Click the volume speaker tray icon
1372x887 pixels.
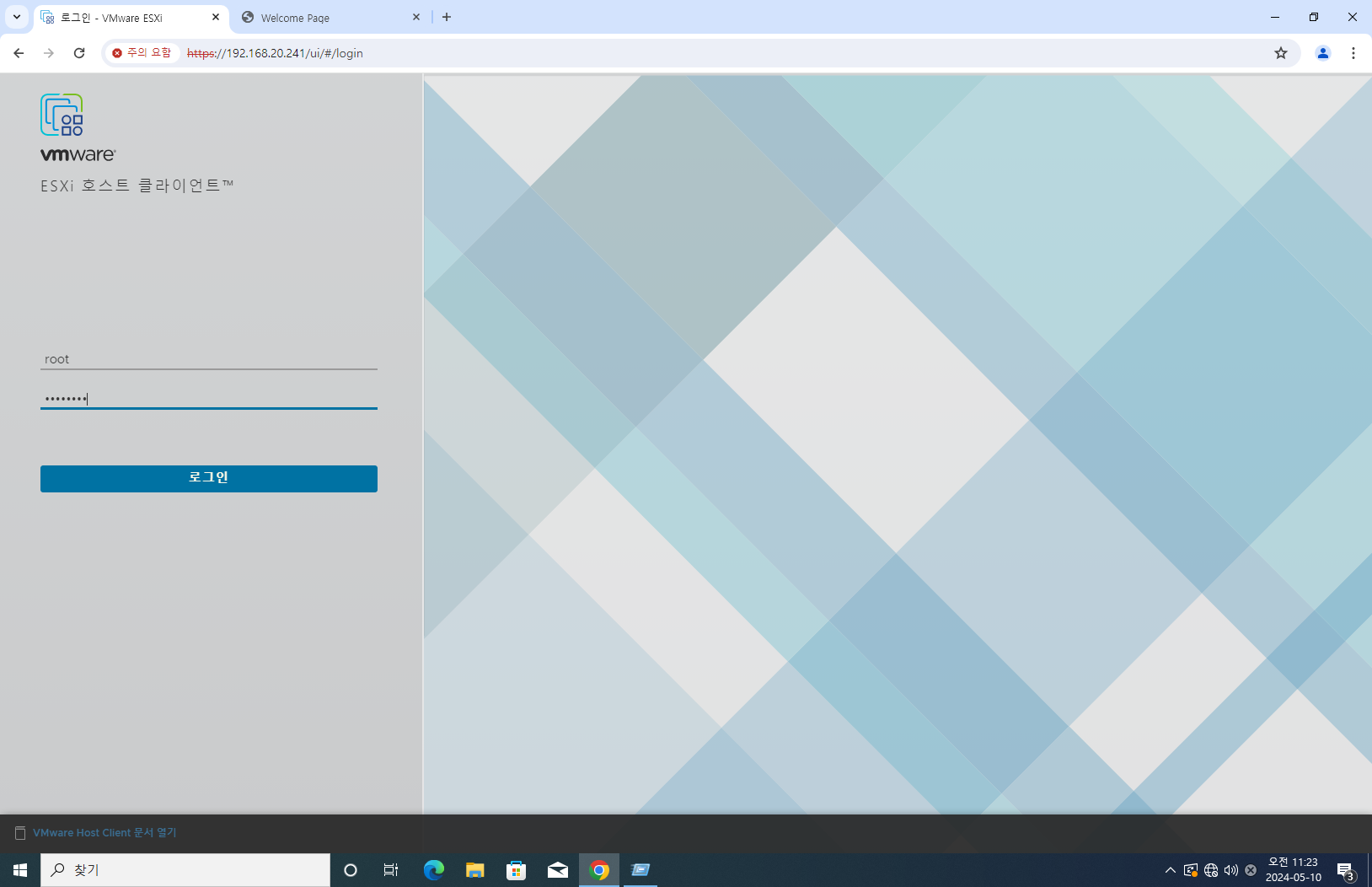[1231, 870]
